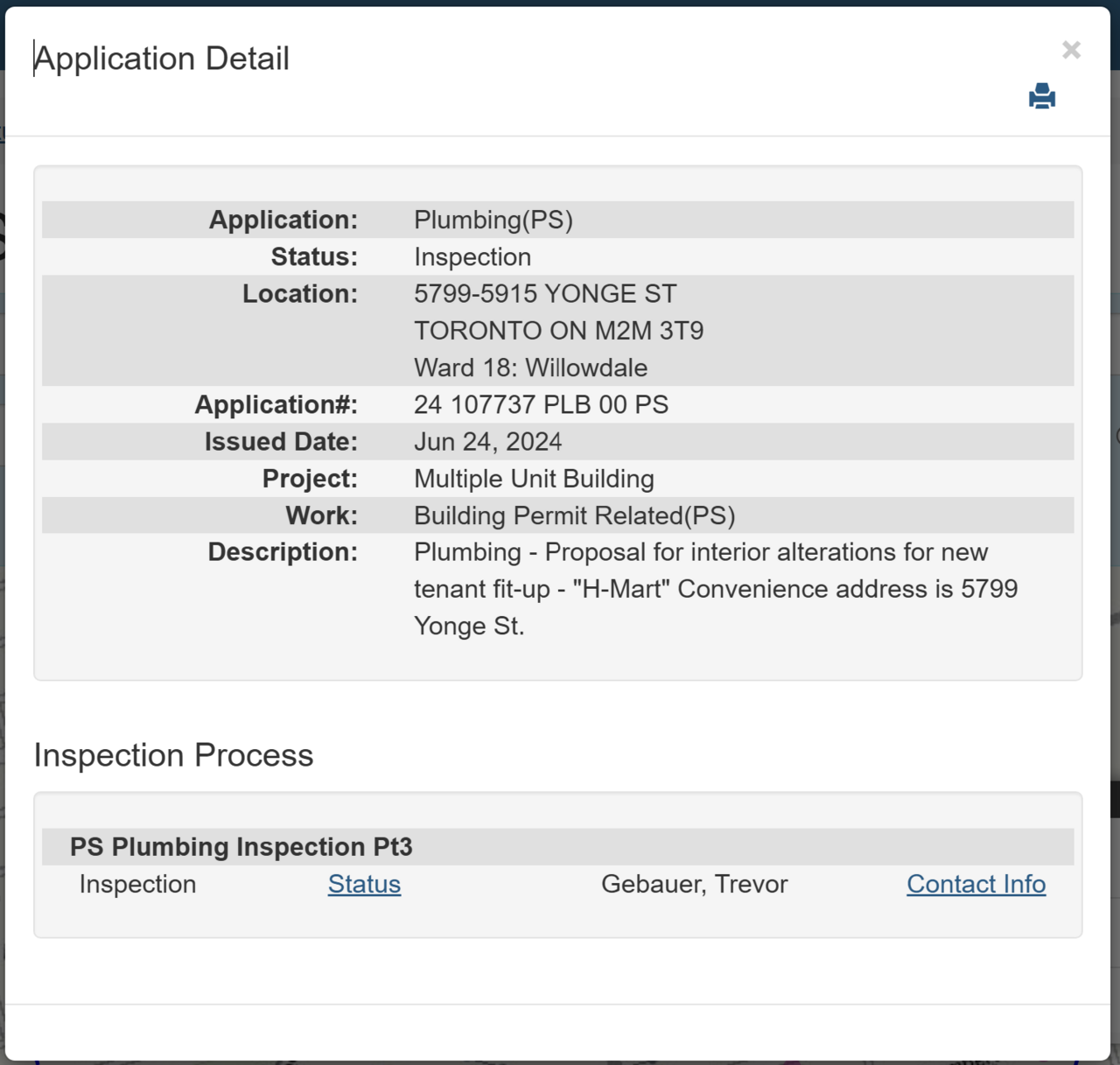Click the Multiple Unit Building project value

534,479
